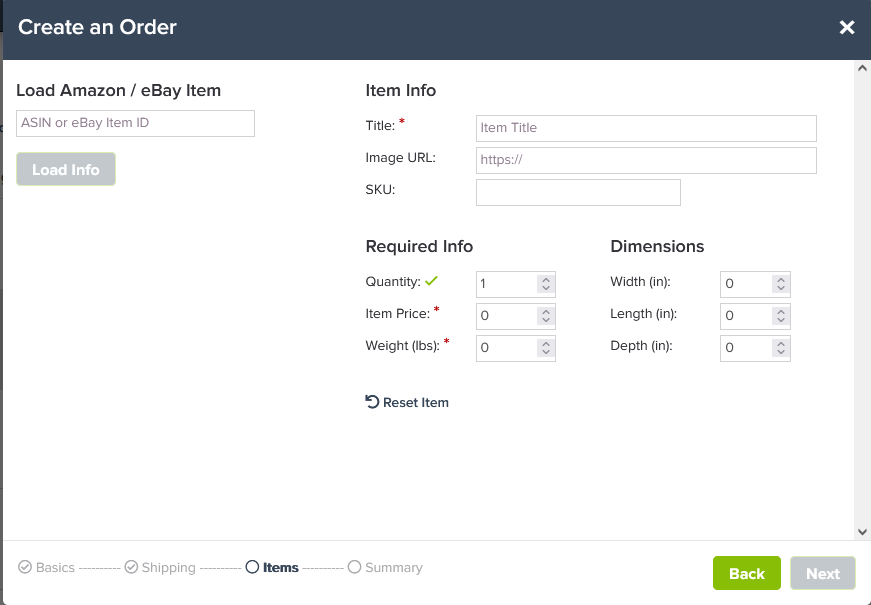Click the Required Info heading
This screenshot has width=871, height=605.
pyautogui.click(x=419, y=246)
